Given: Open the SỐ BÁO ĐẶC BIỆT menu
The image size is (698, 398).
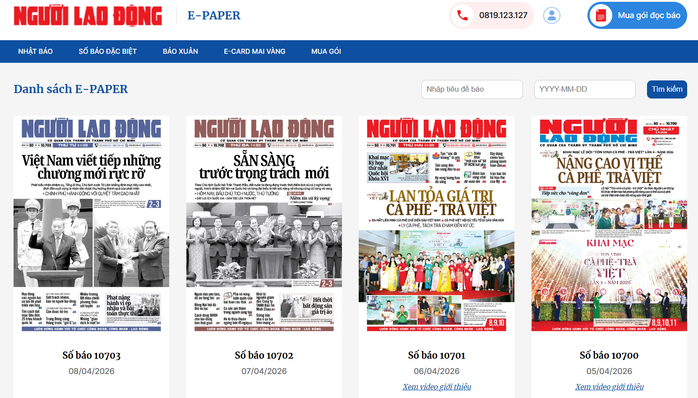Looking at the screenshot, I should [108, 51].
